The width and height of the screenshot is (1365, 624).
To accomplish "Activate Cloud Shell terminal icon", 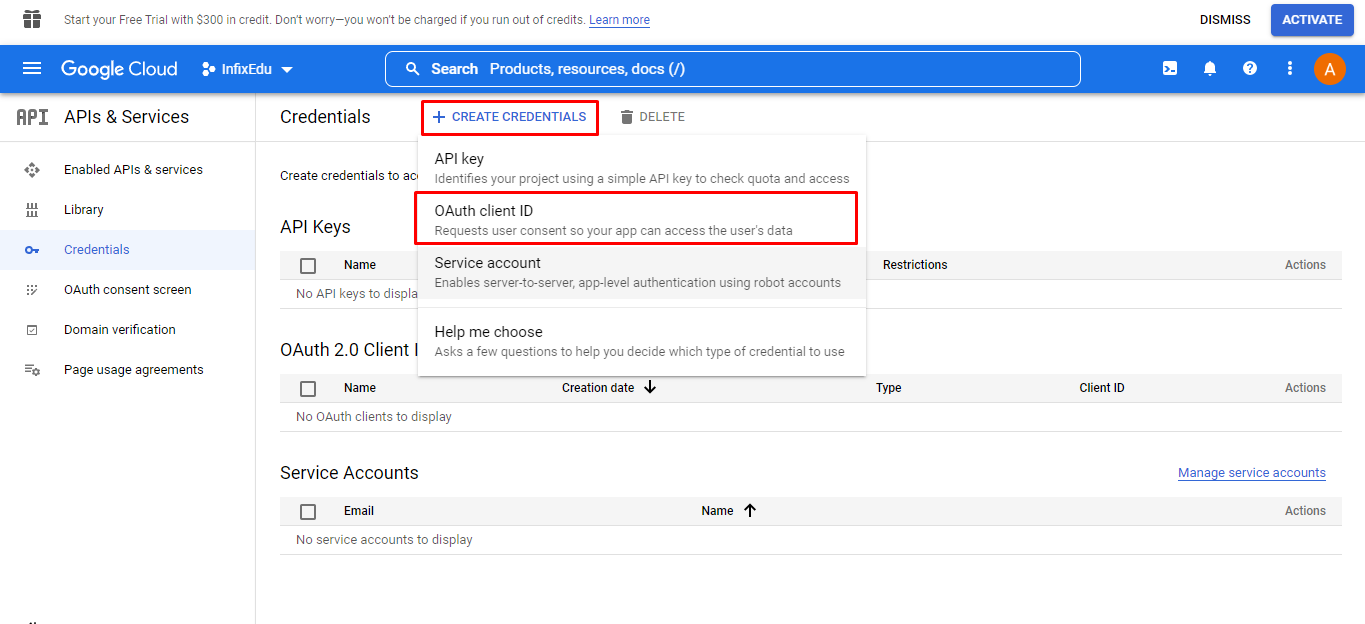I will coord(1169,69).
